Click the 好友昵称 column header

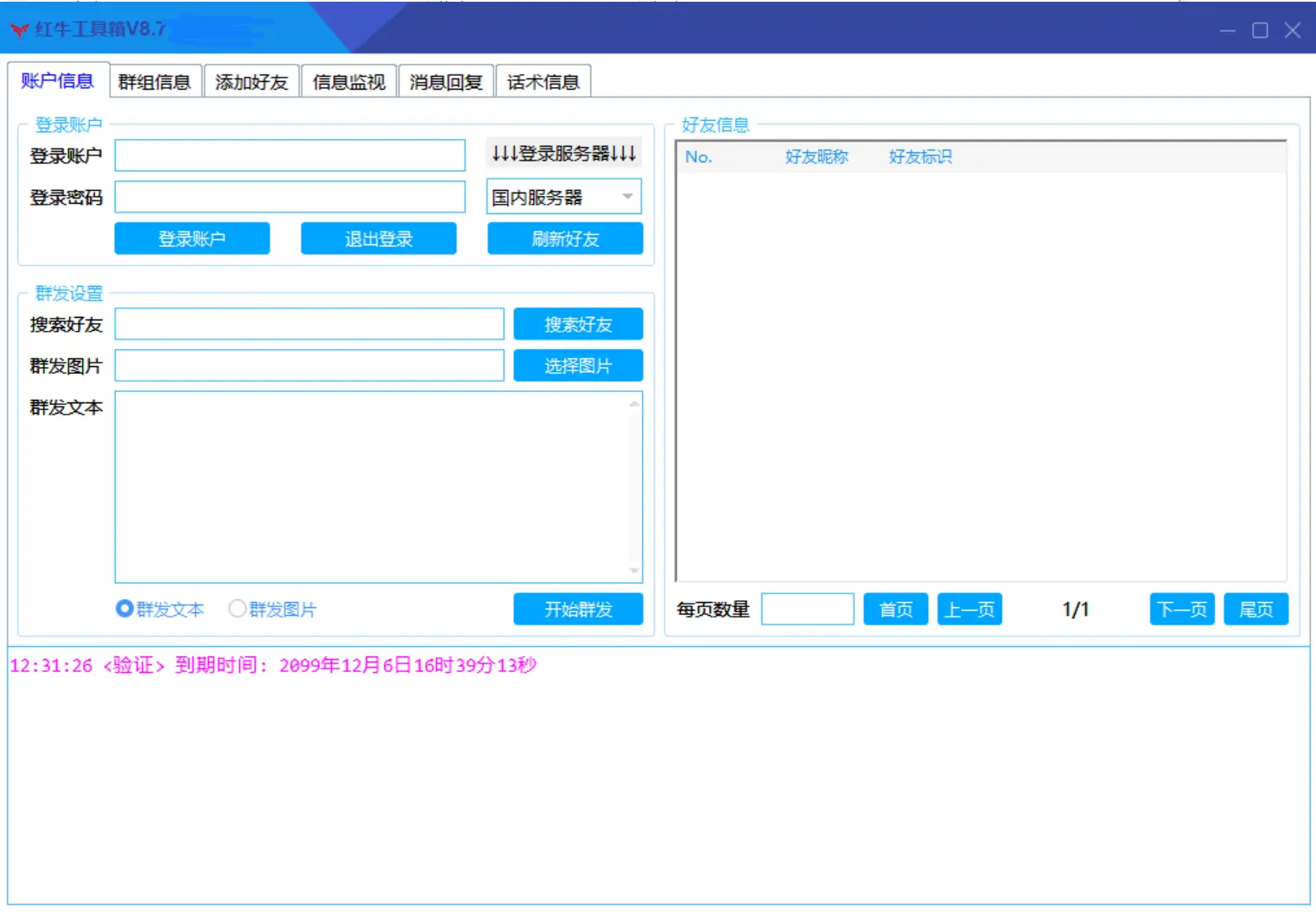[817, 156]
